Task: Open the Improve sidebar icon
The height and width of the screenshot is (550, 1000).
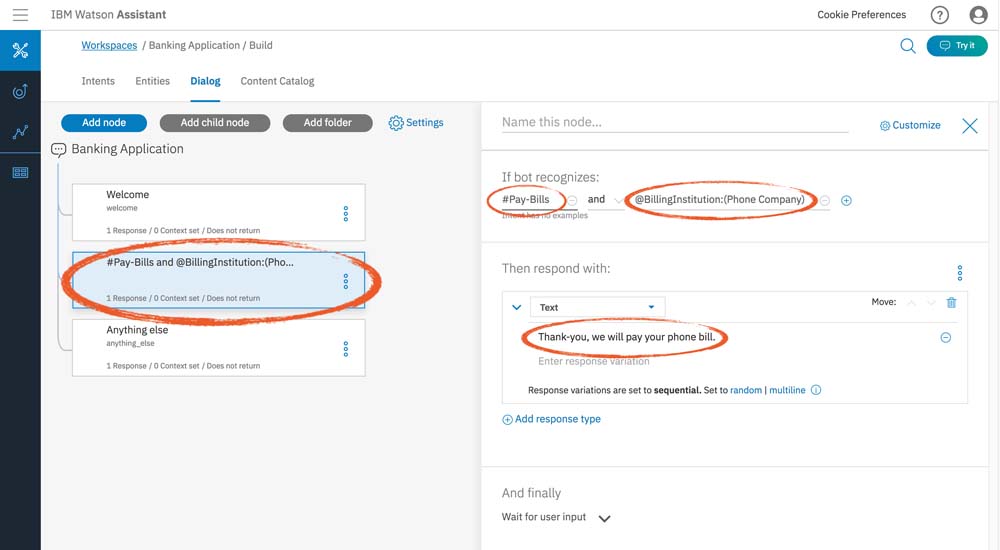Action: click(20, 92)
